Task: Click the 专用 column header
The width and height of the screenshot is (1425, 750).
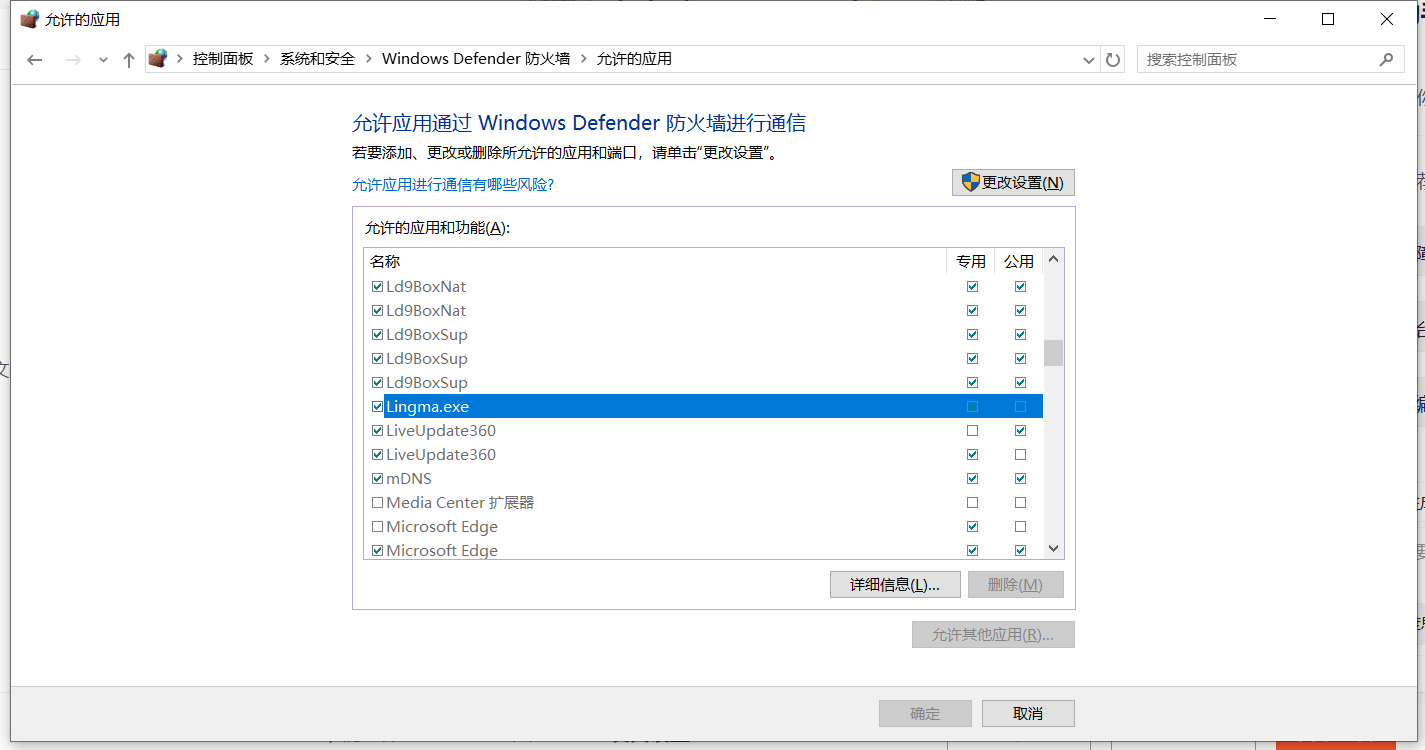Action: click(970, 261)
